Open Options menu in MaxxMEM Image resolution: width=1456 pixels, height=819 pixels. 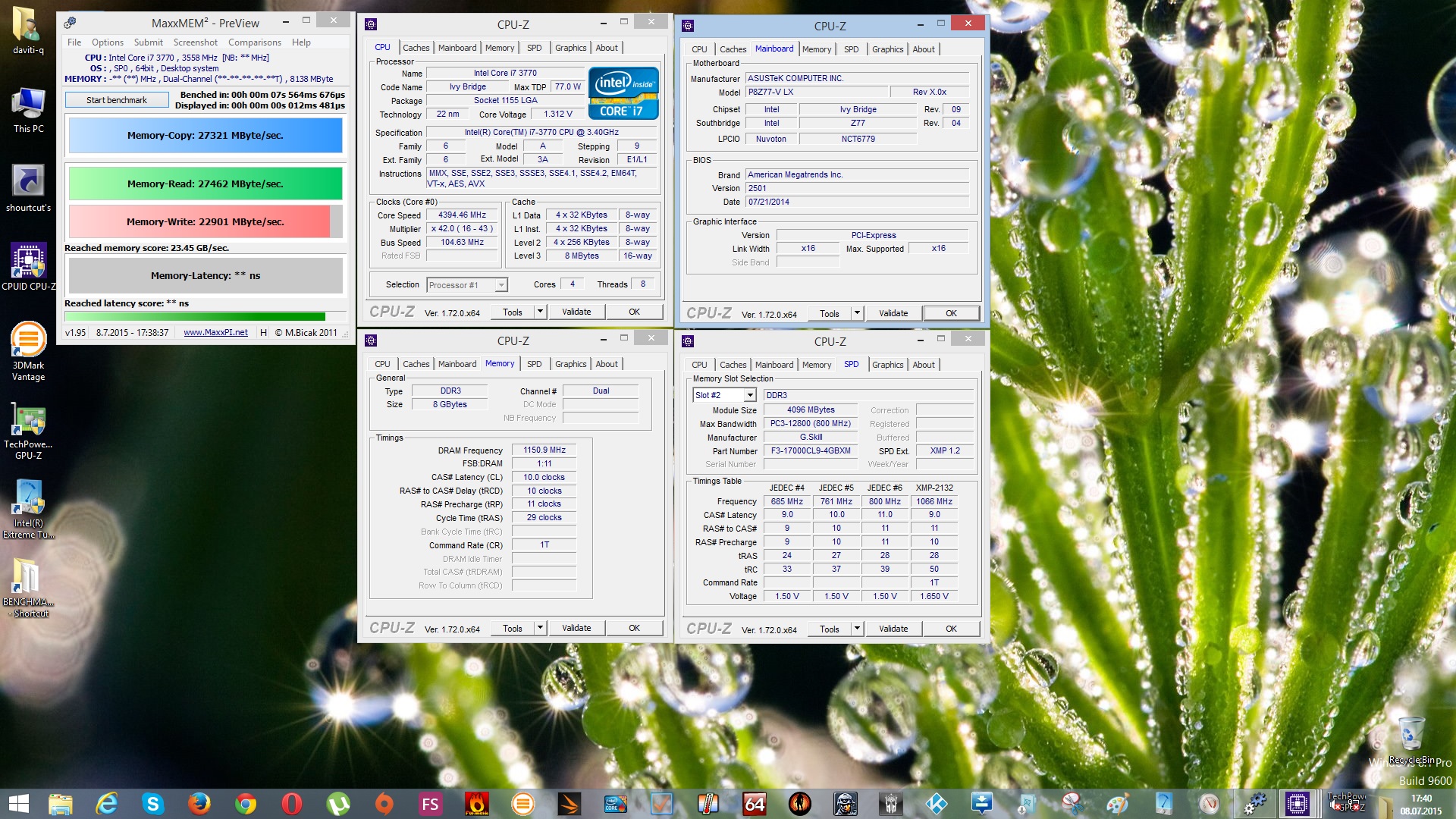(108, 42)
